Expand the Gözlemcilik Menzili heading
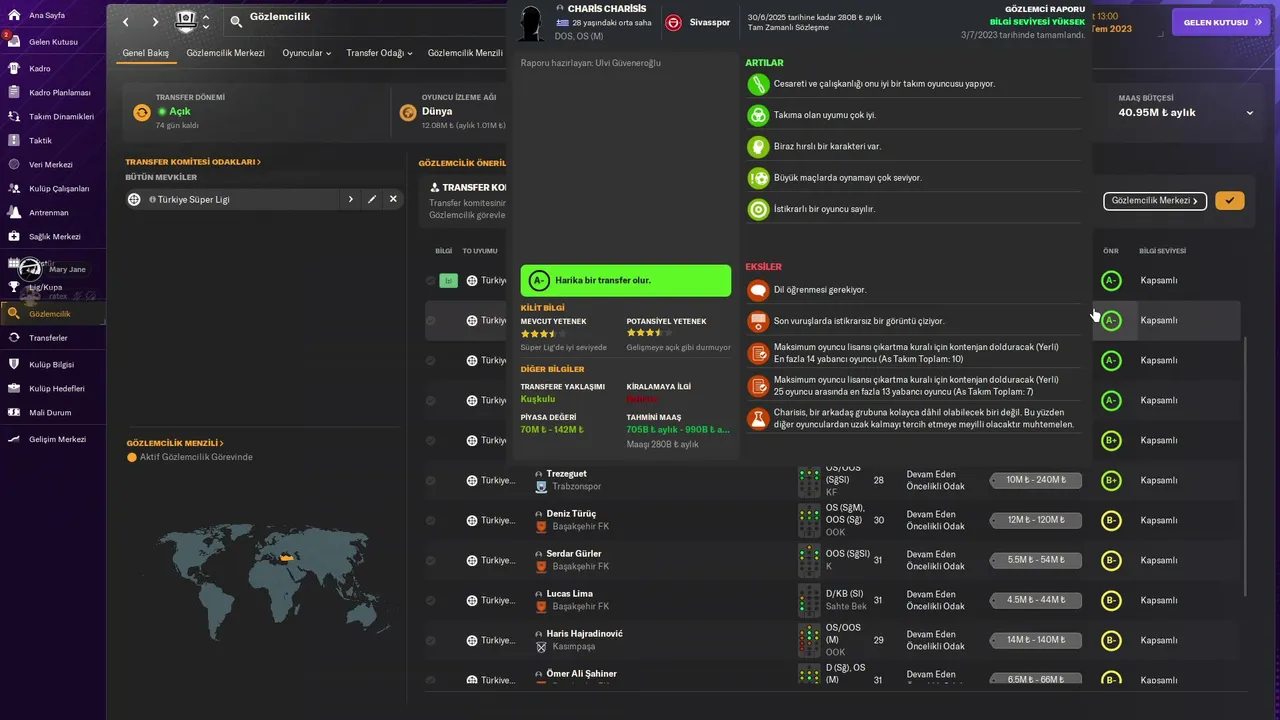The height and width of the screenshot is (720, 1280). point(175,443)
